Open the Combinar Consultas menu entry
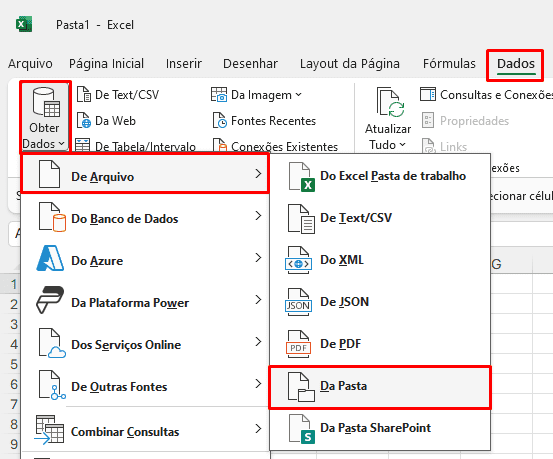Image resolution: width=553 pixels, height=459 pixels. (x=145, y=430)
